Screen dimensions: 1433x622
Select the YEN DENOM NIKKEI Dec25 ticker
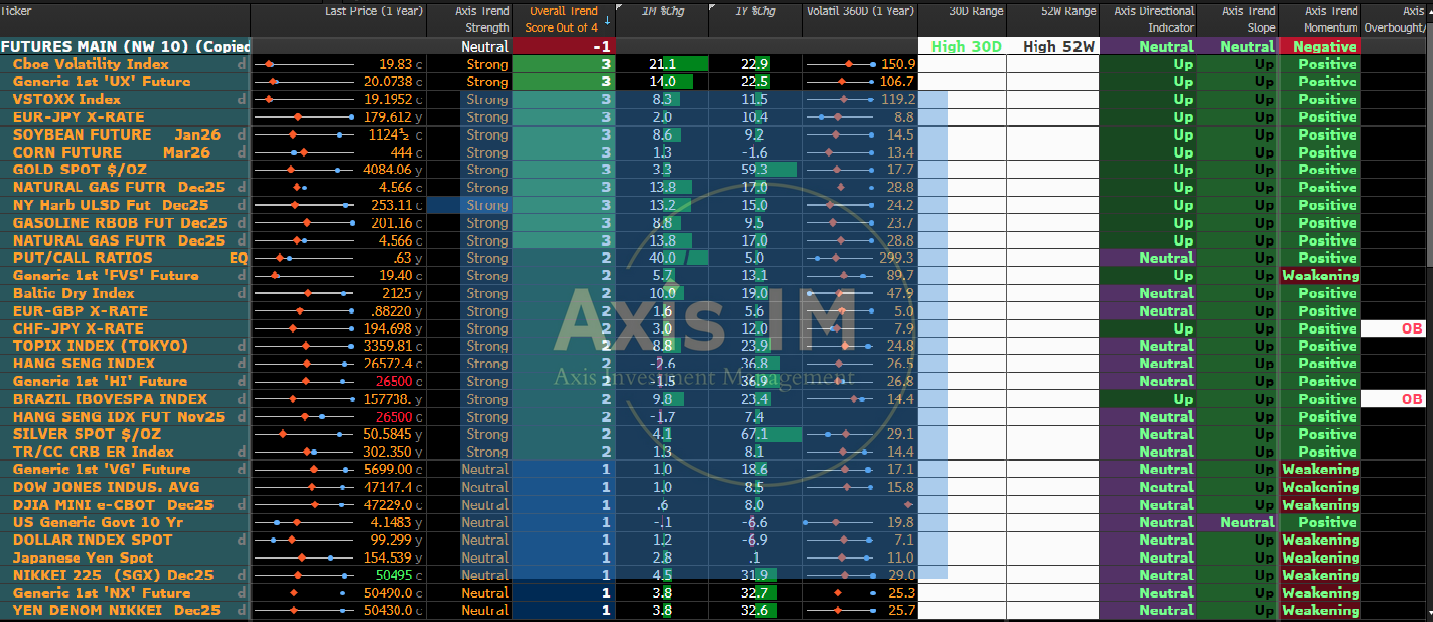116,610
